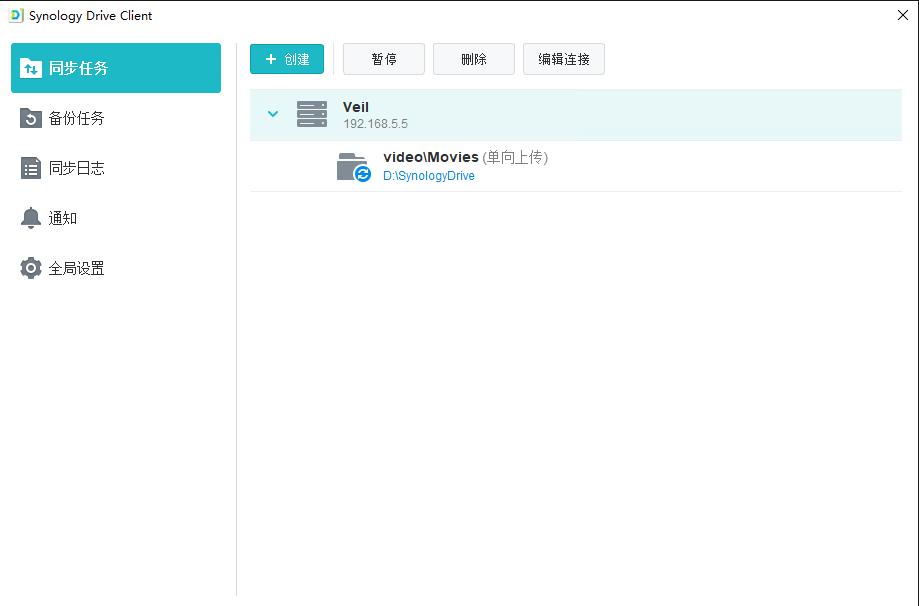Switch to the 全局设置 label
The image size is (919, 606).
(x=77, y=268)
